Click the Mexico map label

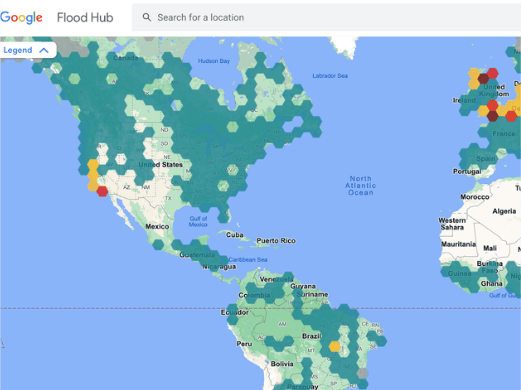coord(157,227)
